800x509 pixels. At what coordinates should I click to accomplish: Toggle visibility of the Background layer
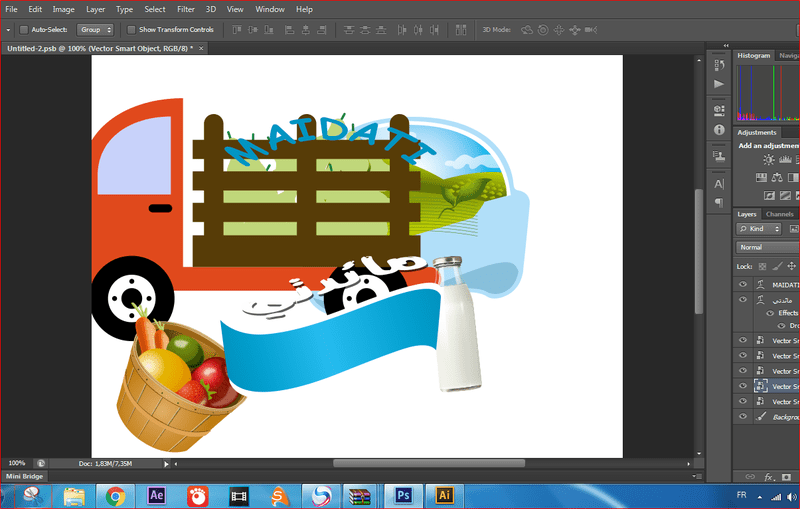742,417
